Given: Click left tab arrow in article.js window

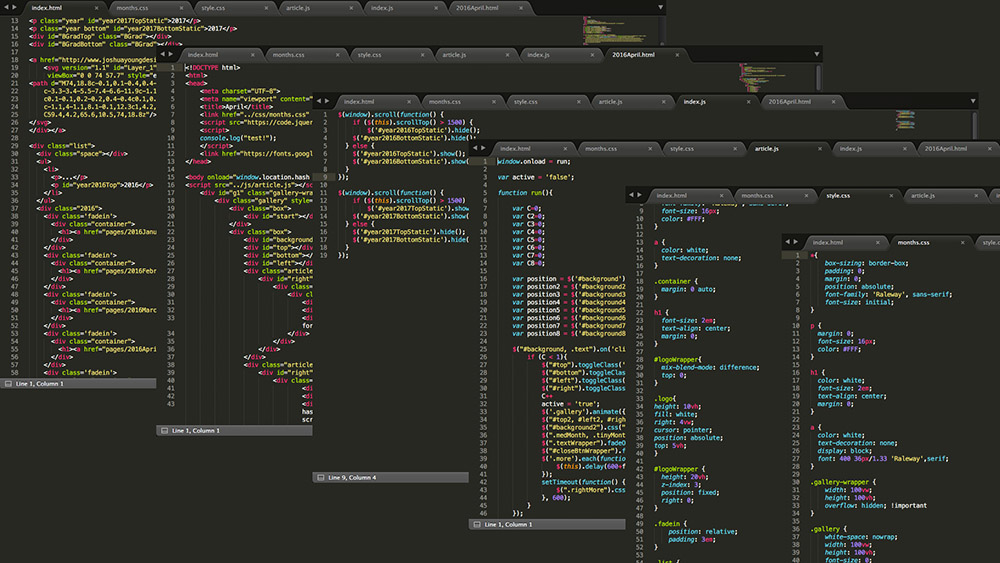Looking at the screenshot, I should (x=475, y=148).
